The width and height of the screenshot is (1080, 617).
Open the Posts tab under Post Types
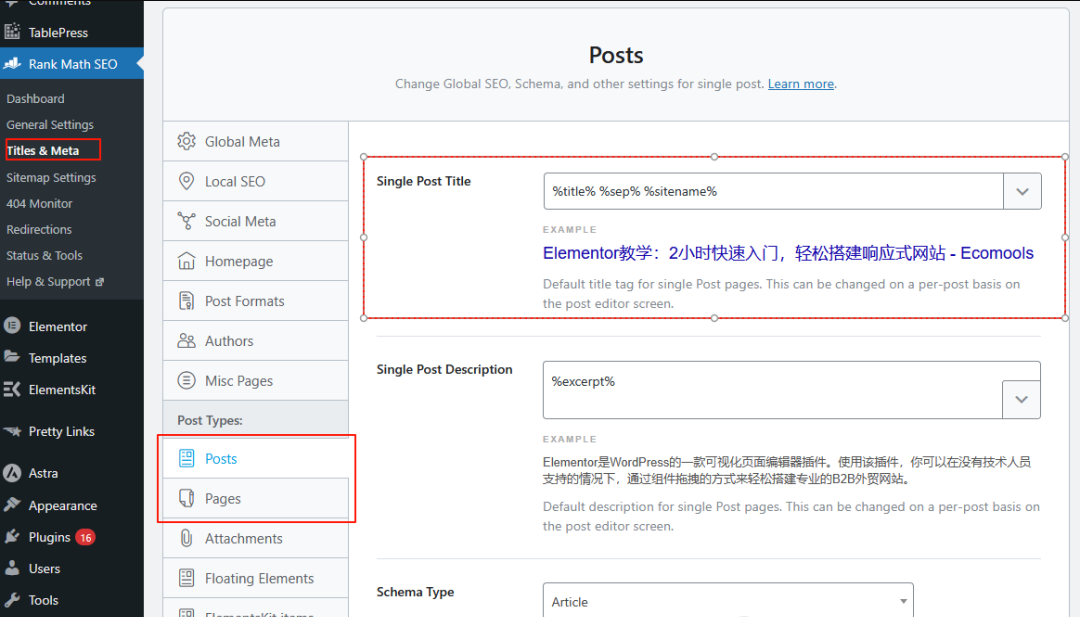tap(221, 459)
